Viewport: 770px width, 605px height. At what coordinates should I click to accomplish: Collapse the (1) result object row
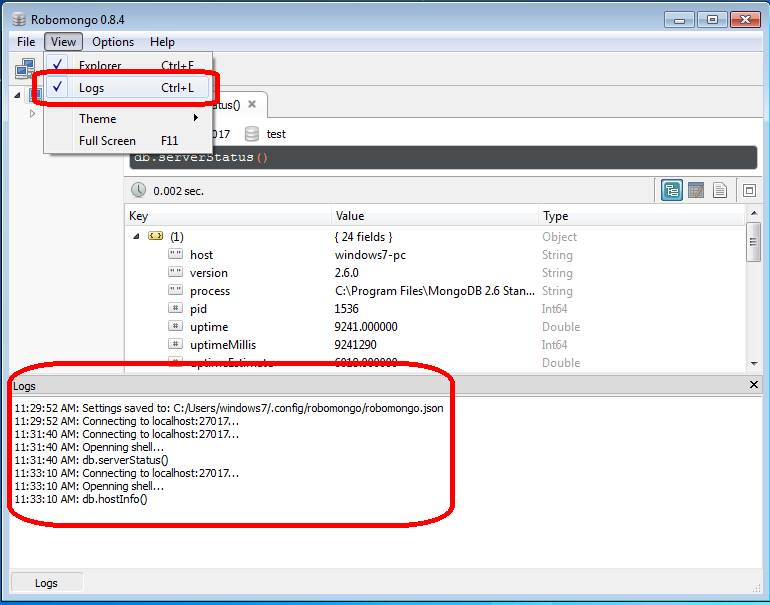tap(136, 237)
